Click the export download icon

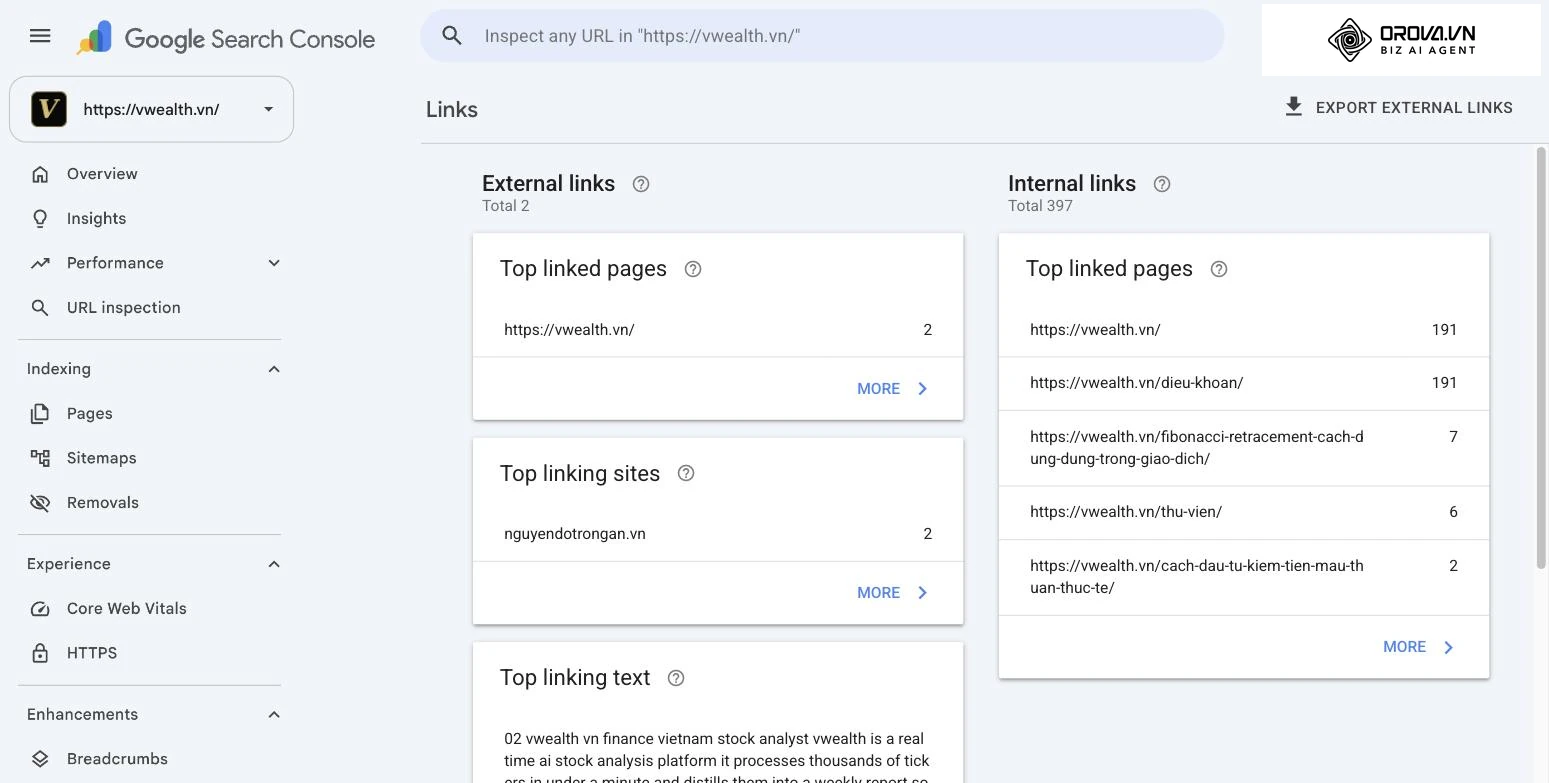[1293, 107]
